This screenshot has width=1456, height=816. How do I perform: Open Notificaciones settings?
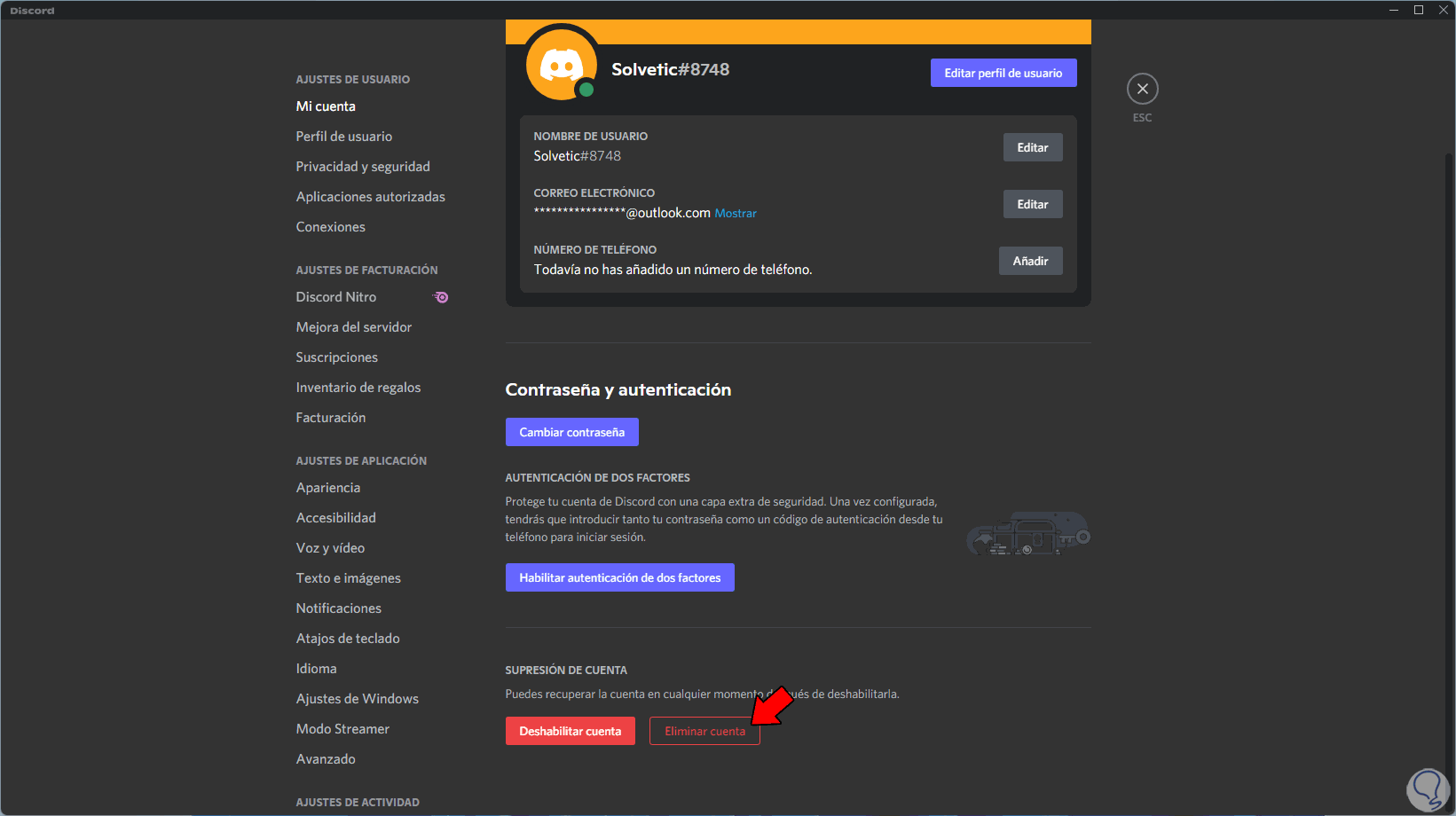point(339,608)
